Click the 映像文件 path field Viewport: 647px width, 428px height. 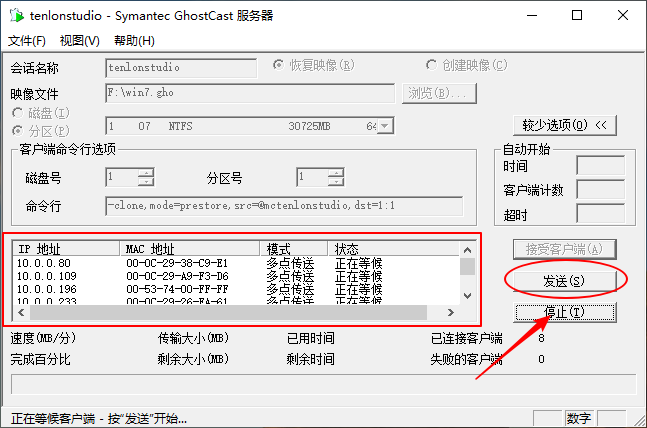250,93
